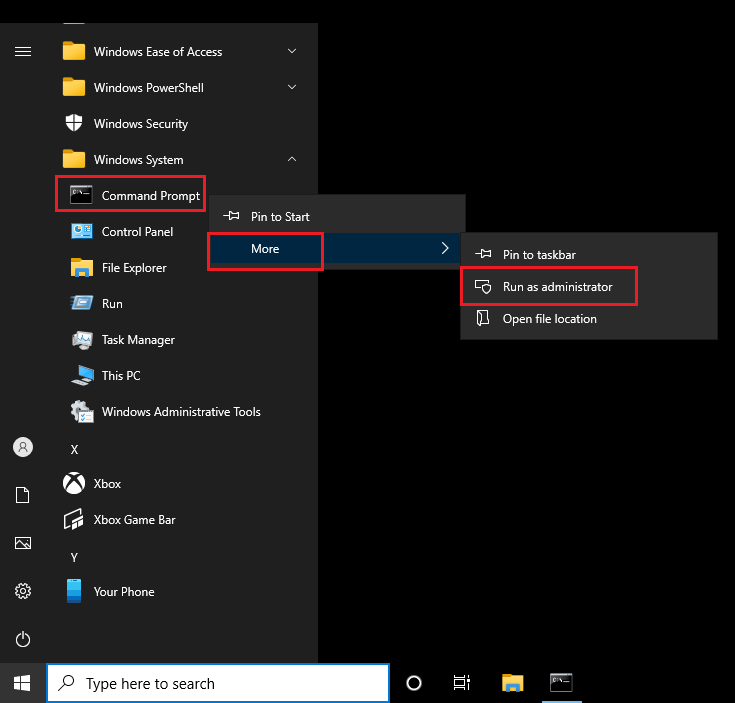Click the Run text label
Image resolution: width=735 pixels, height=703 pixels.
(112, 304)
